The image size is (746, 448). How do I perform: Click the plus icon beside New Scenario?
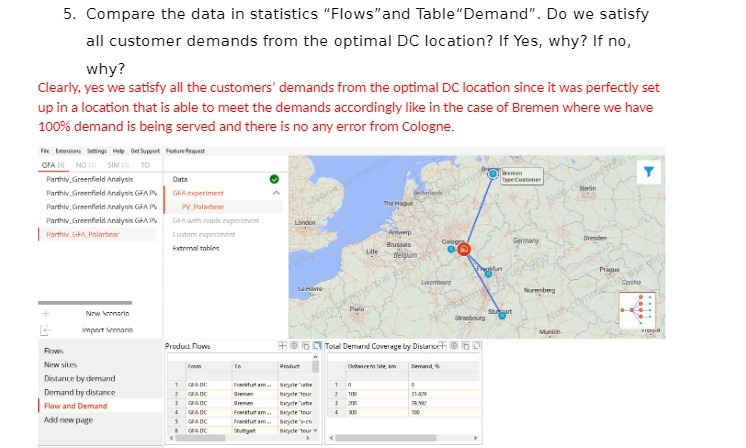click(x=46, y=313)
